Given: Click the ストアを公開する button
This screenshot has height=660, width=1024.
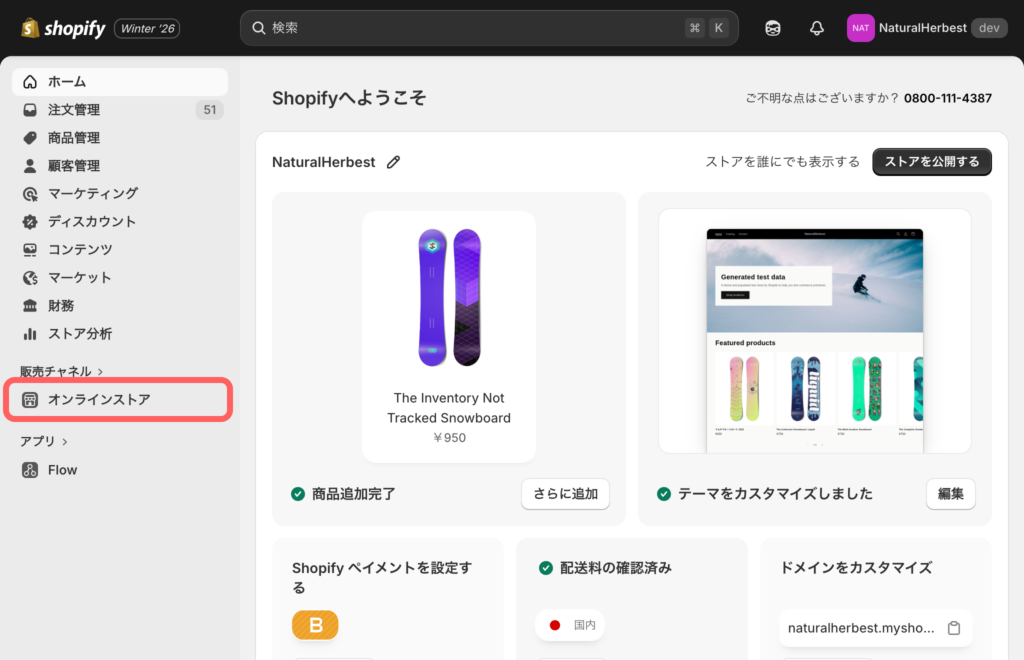Looking at the screenshot, I should [932, 162].
